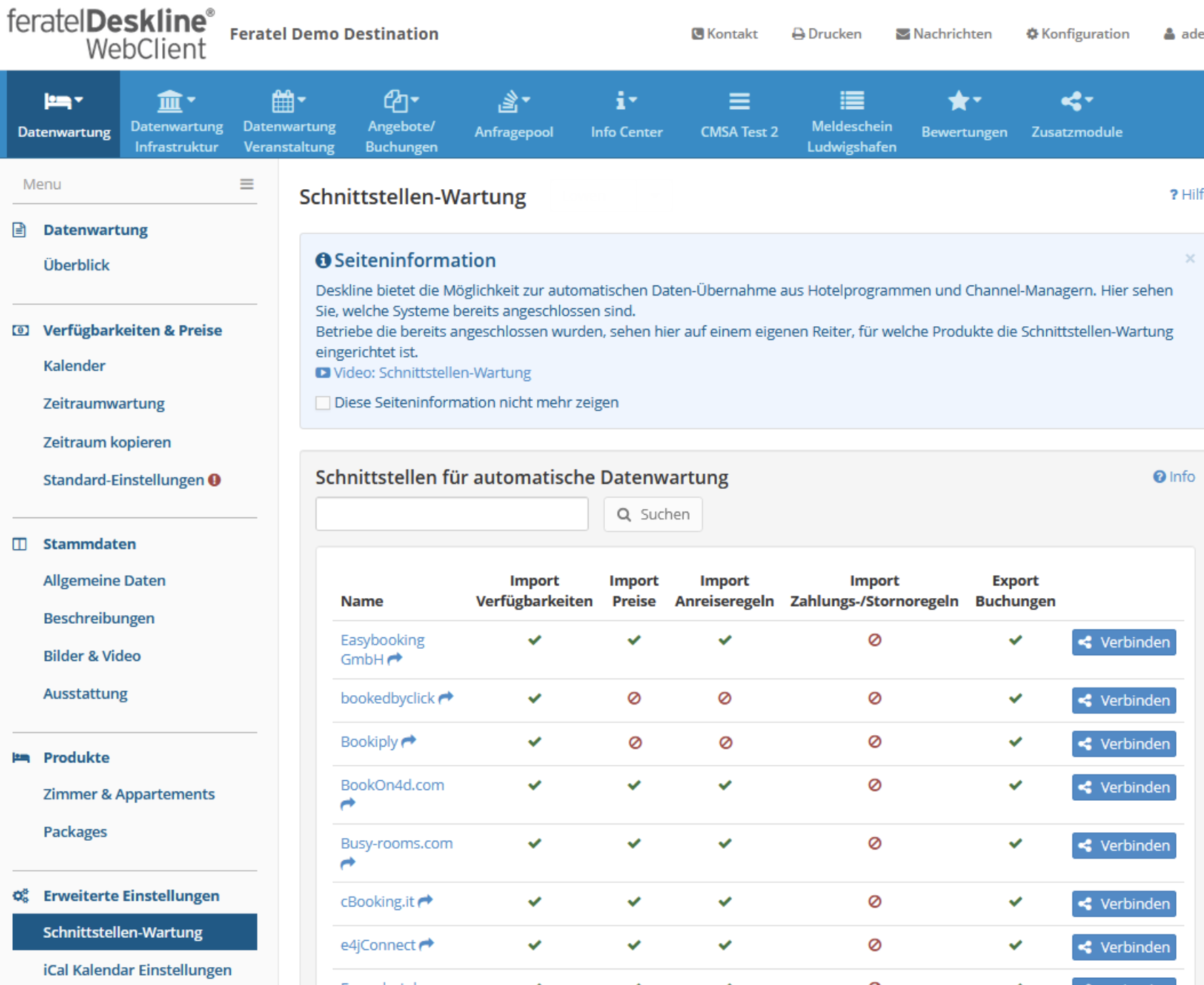Open Zeitraum kopieren in sidebar
The height and width of the screenshot is (985, 1204).
[x=107, y=442]
